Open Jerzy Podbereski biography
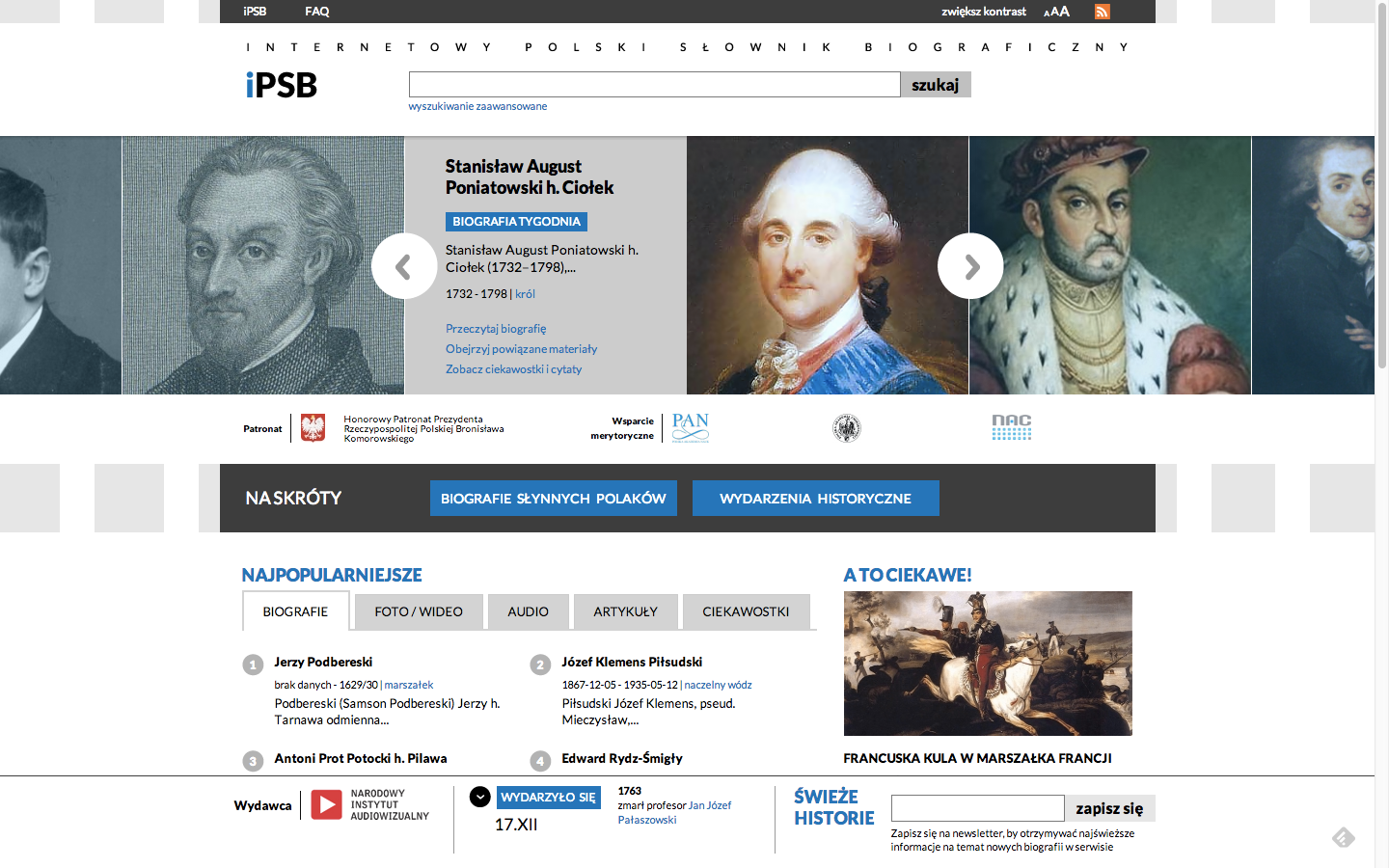 point(323,662)
